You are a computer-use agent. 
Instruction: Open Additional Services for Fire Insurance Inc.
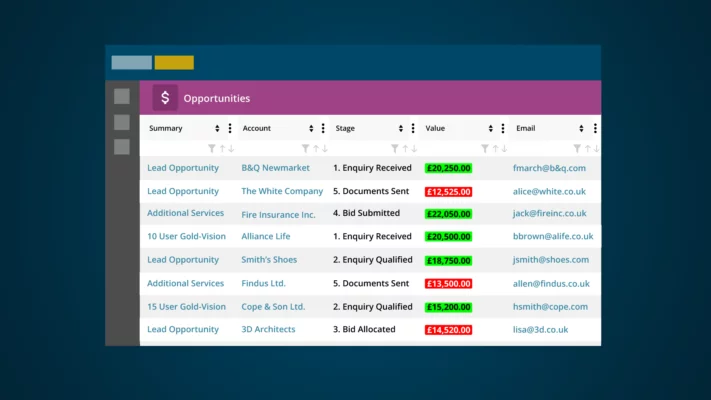[185, 213]
